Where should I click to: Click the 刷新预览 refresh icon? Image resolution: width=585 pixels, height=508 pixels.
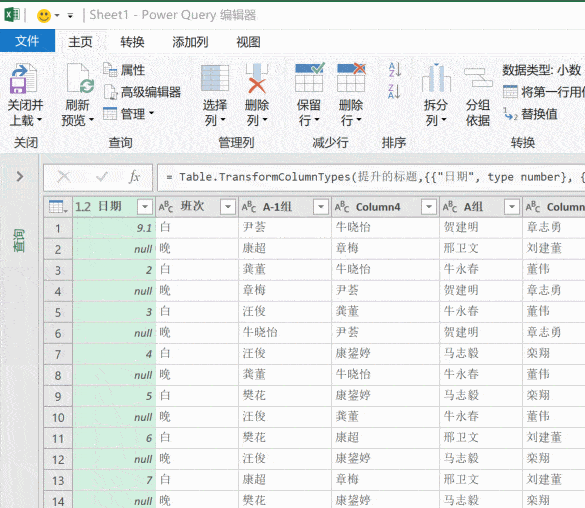coord(79,78)
